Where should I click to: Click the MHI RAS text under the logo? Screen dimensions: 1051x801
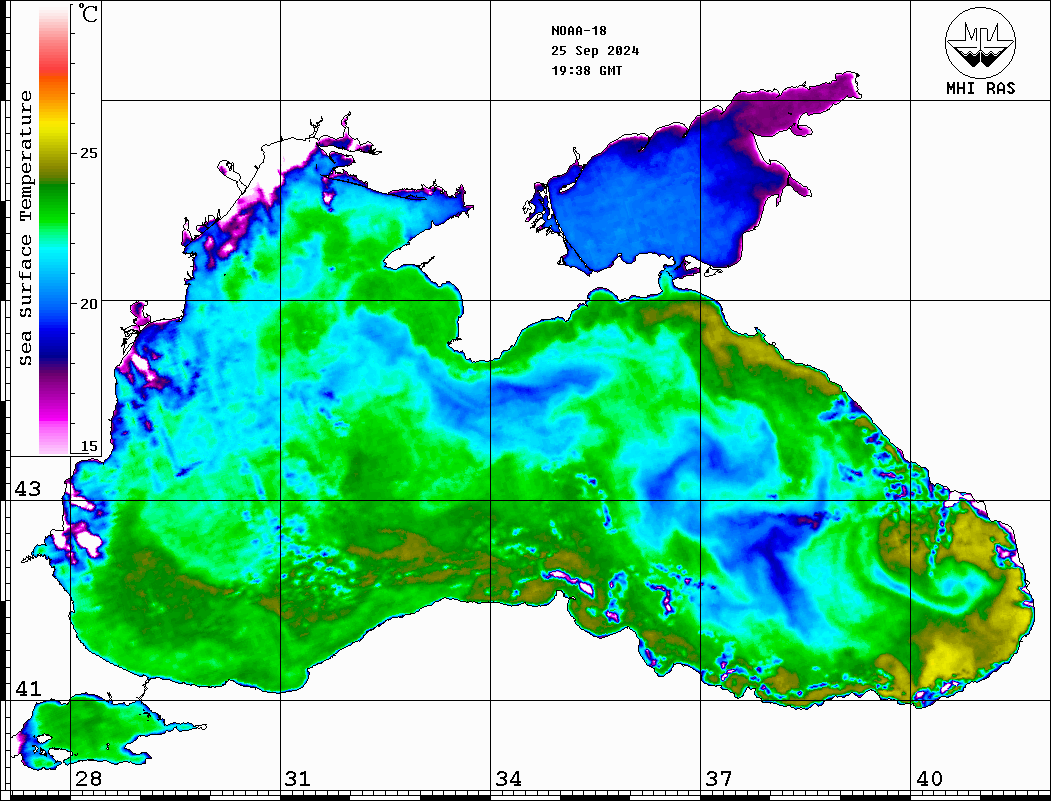pos(980,88)
